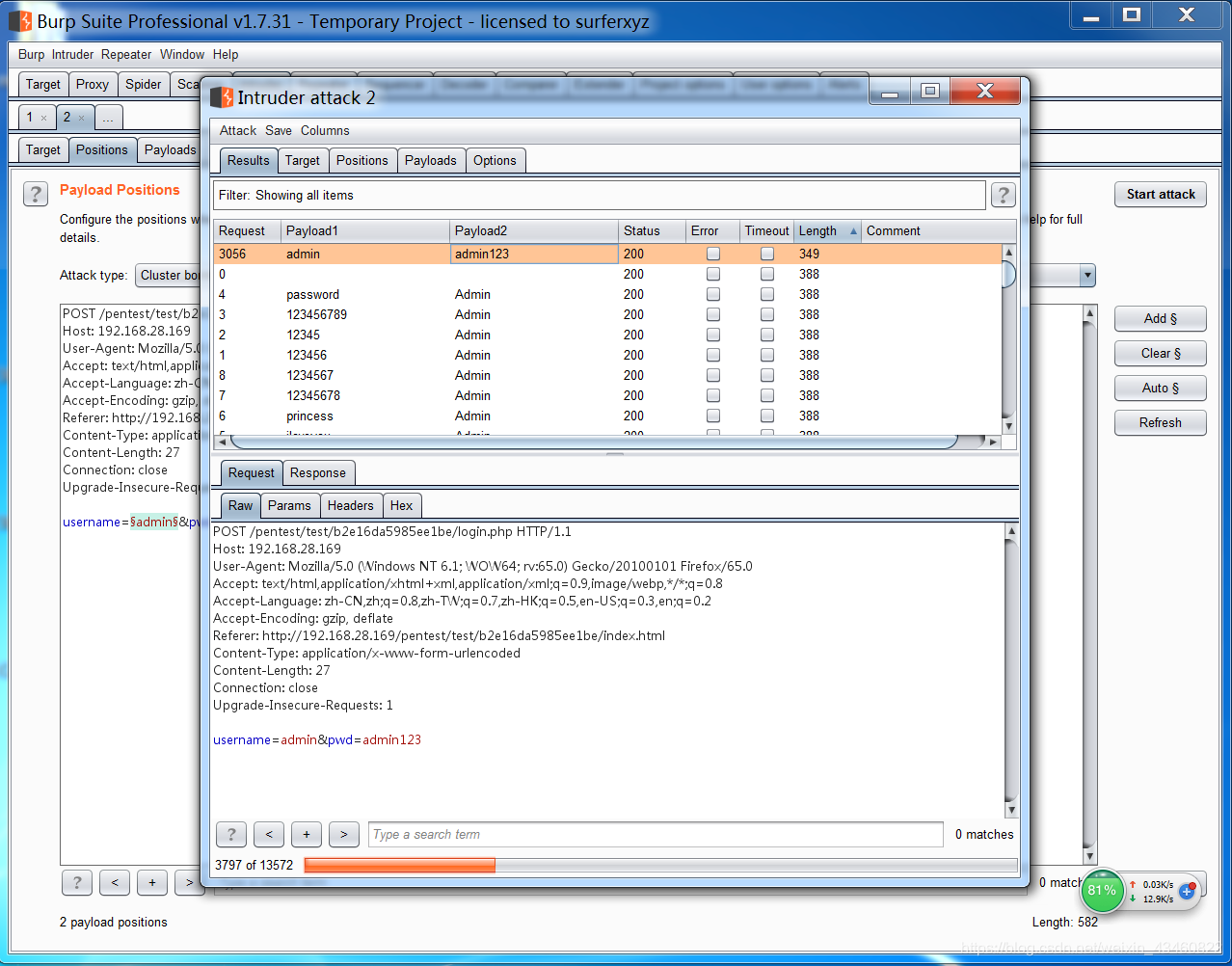Screen dimensions: 1232x966
Task: Click previous match arrow in attack window
Action: (x=269, y=834)
